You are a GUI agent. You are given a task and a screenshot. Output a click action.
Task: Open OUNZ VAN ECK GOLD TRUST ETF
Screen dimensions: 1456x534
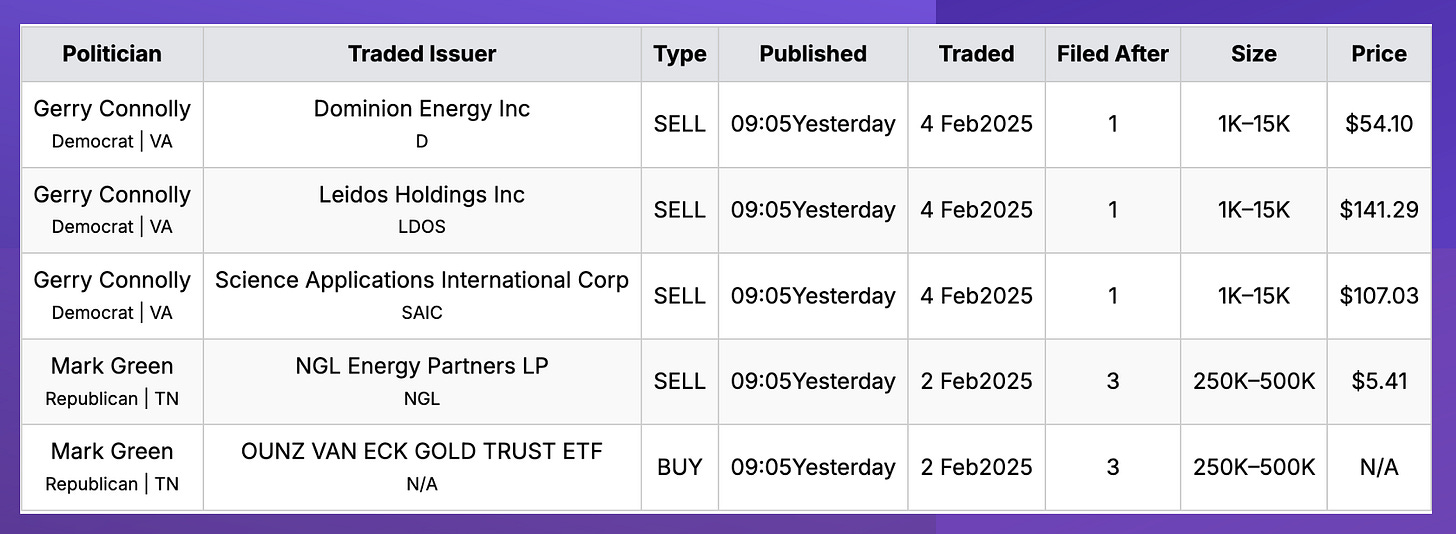click(x=422, y=451)
